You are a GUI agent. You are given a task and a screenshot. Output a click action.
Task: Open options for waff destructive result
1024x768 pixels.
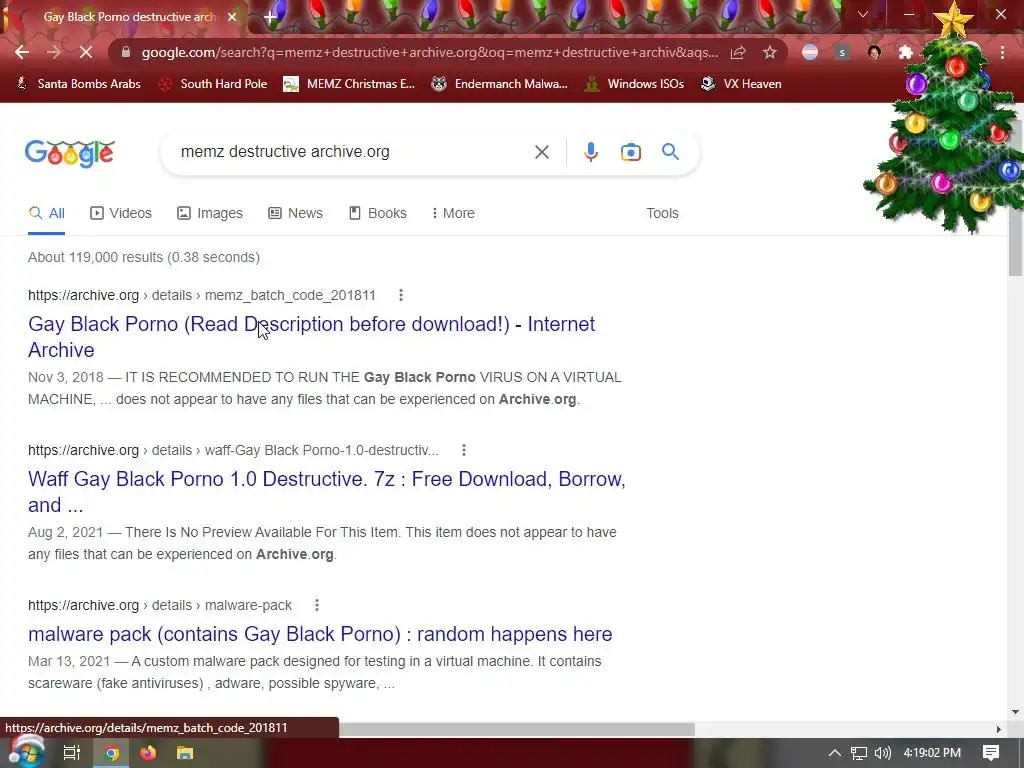(464, 450)
